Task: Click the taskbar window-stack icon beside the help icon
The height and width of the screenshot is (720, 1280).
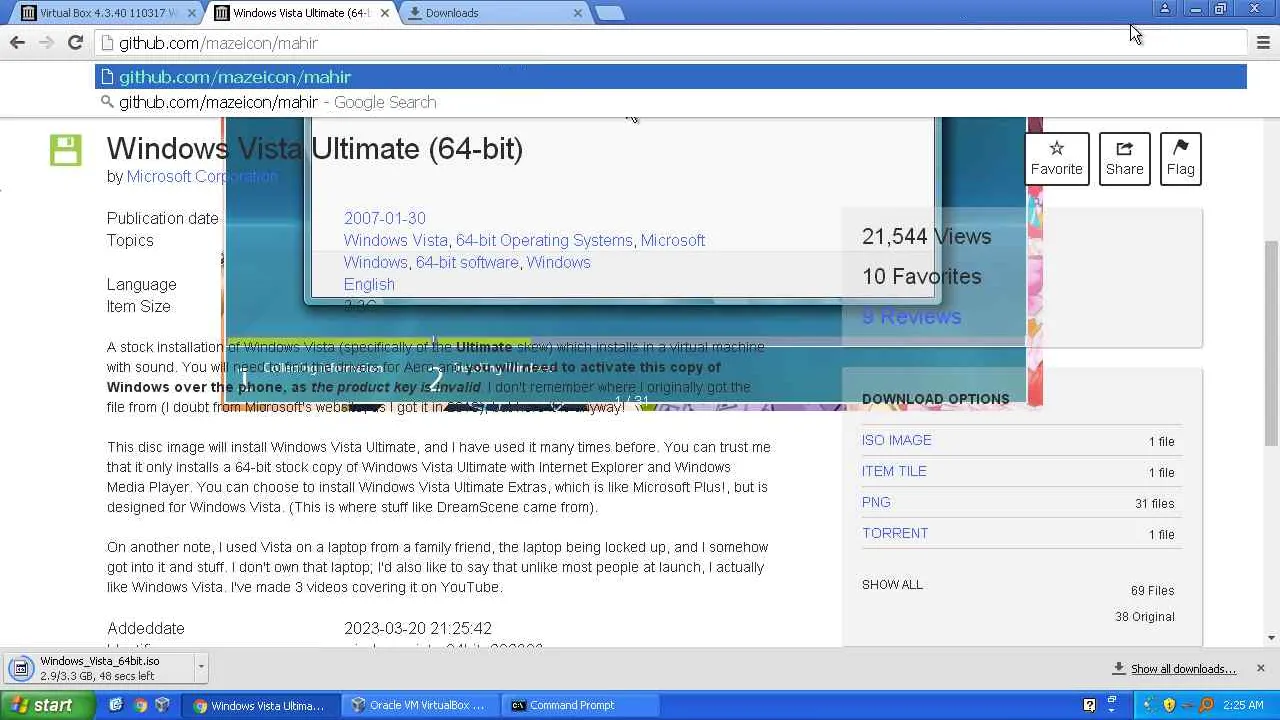Action: 1112,705
